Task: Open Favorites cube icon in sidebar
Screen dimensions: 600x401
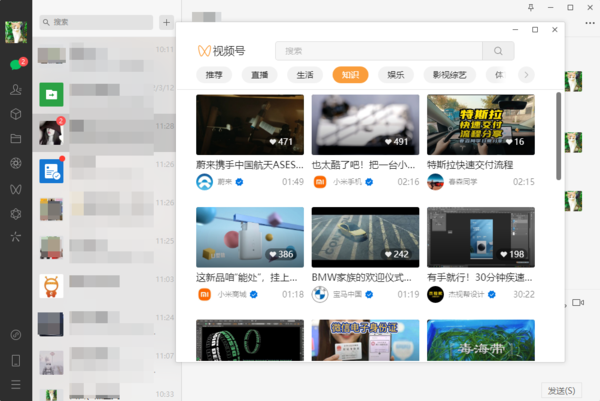Action: pyautogui.click(x=15, y=113)
